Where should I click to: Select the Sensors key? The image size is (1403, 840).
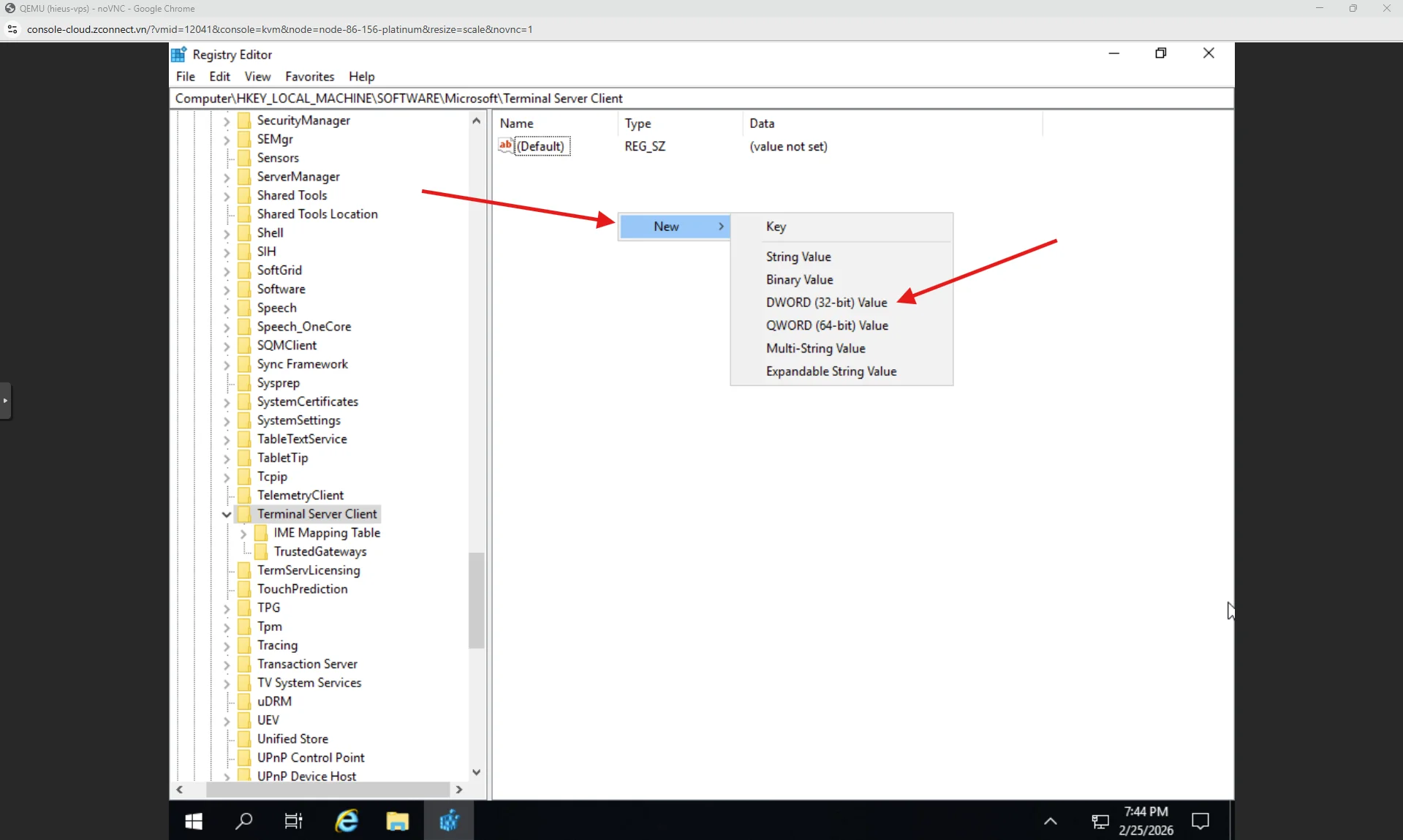point(278,158)
